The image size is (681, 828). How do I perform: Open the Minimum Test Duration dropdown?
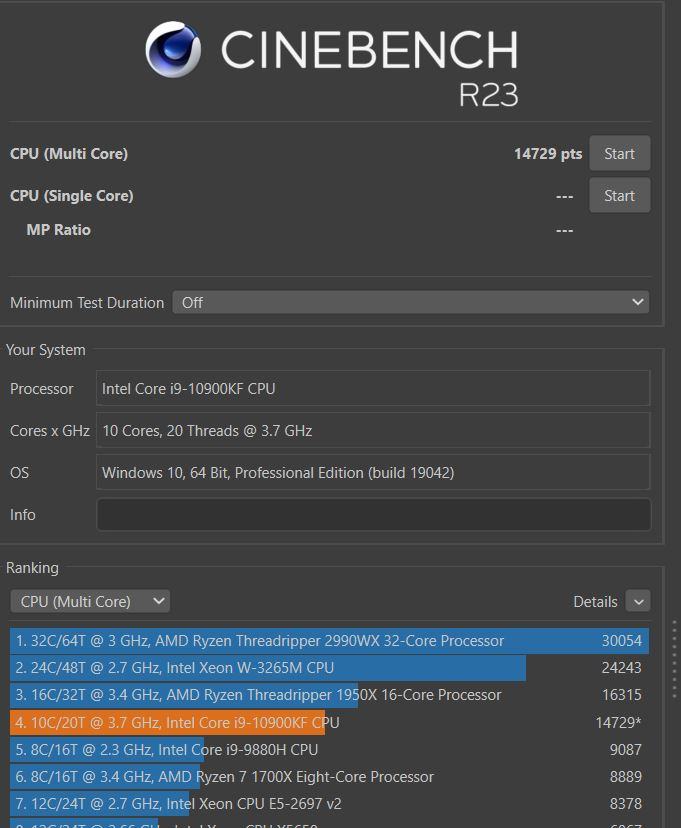(x=411, y=303)
